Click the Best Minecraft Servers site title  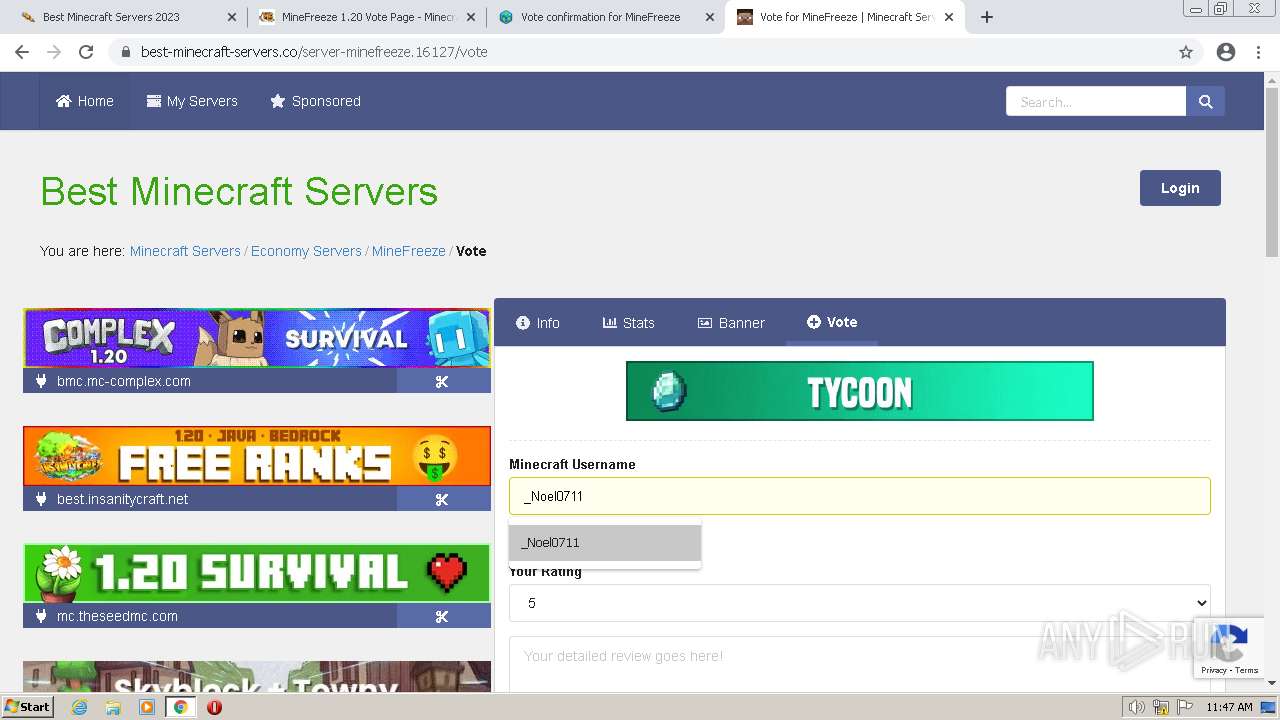(239, 191)
